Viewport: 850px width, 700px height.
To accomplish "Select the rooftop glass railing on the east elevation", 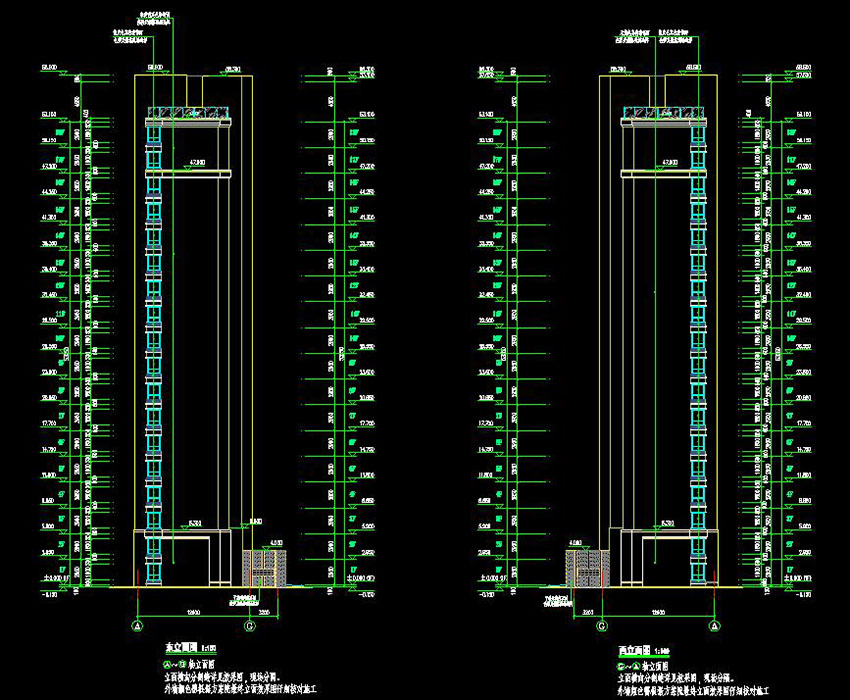I will [188, 113].
